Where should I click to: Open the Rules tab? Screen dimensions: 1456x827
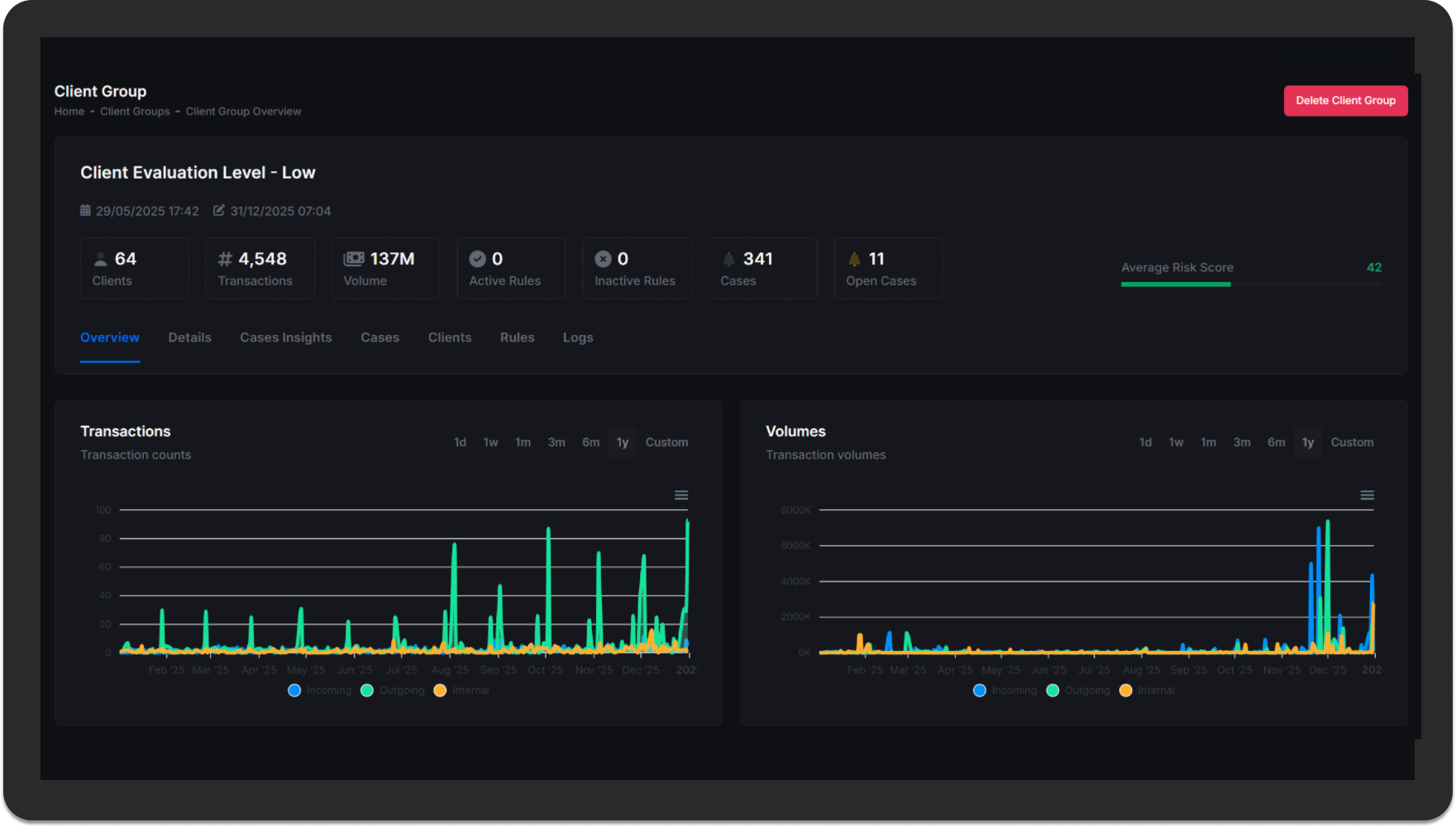coord(517,337)
